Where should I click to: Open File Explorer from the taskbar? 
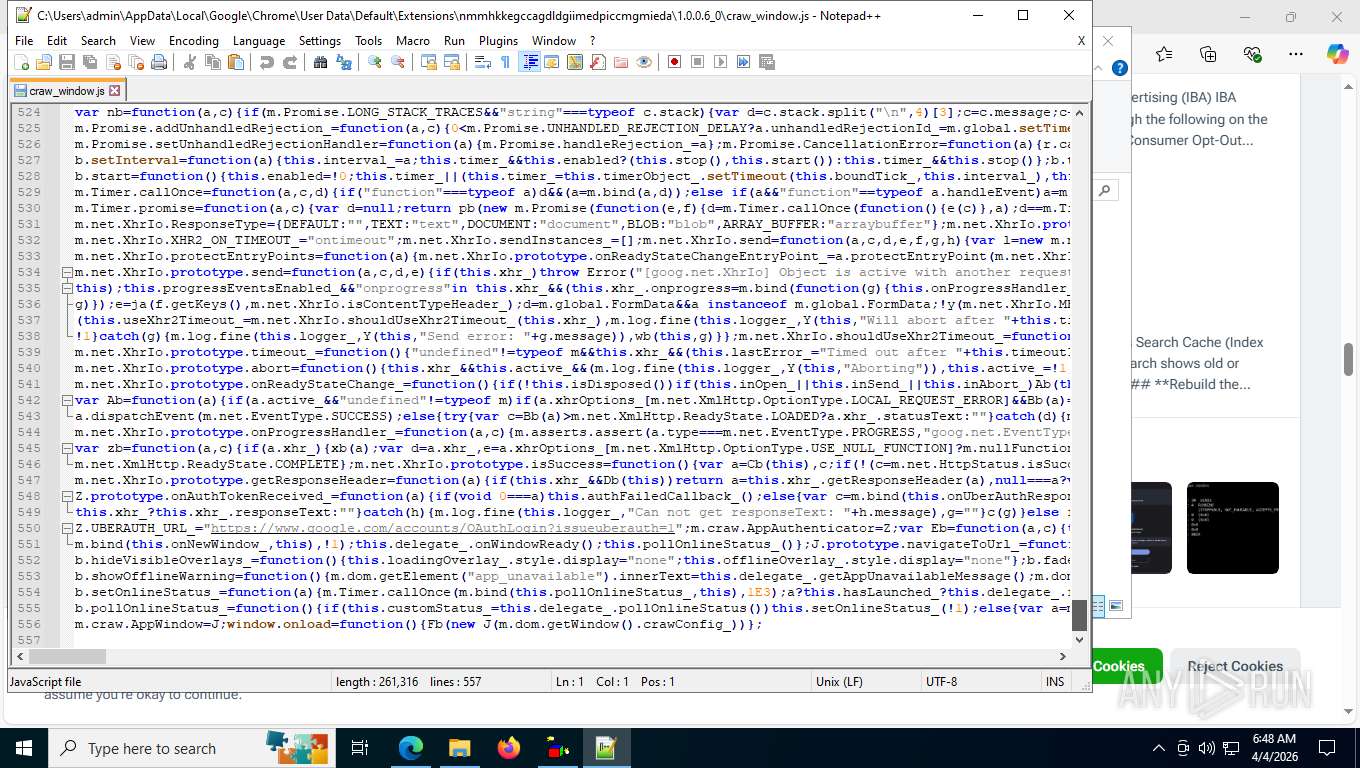[459, 748]
